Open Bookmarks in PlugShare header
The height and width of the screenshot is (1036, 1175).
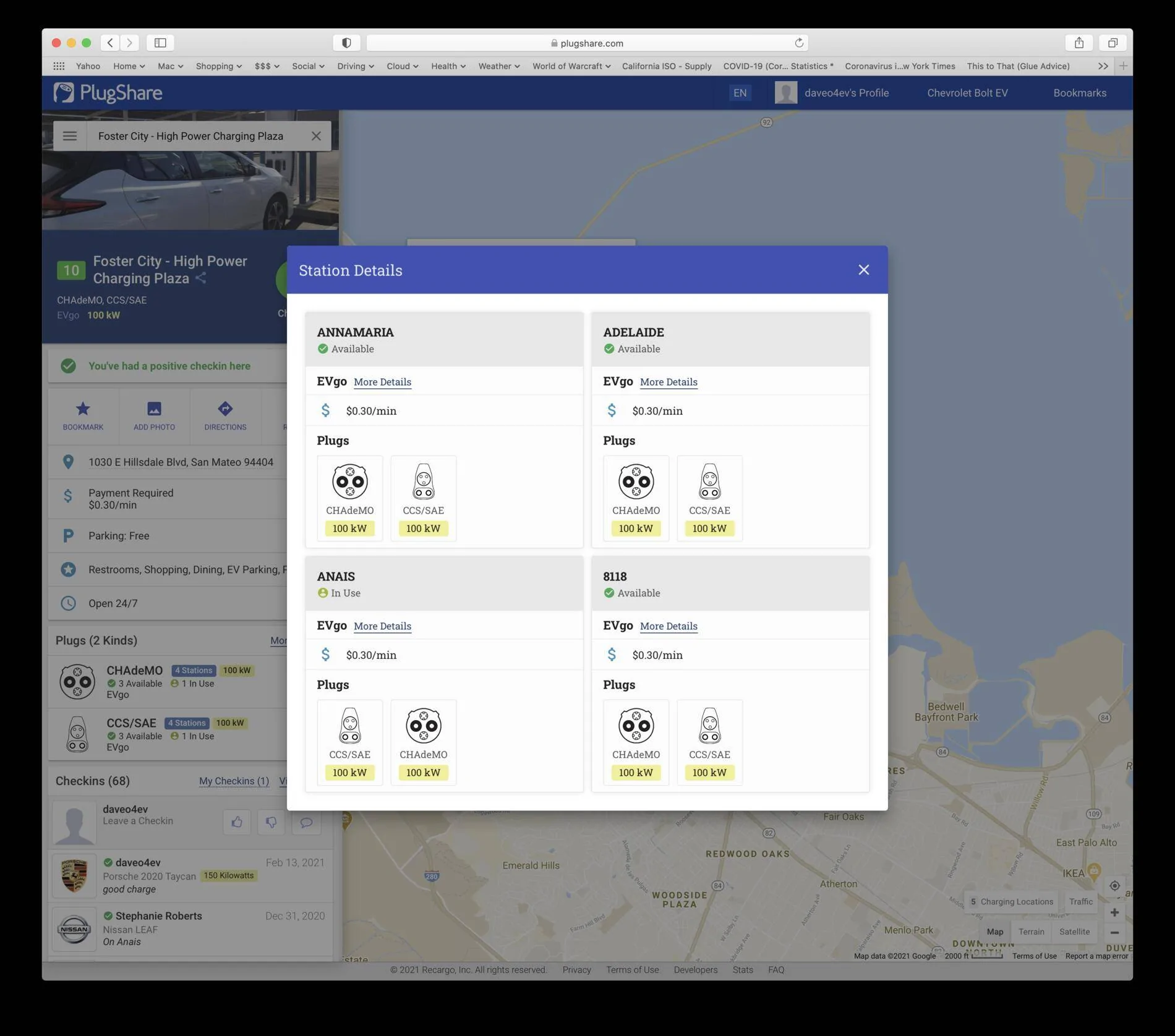1080,93
